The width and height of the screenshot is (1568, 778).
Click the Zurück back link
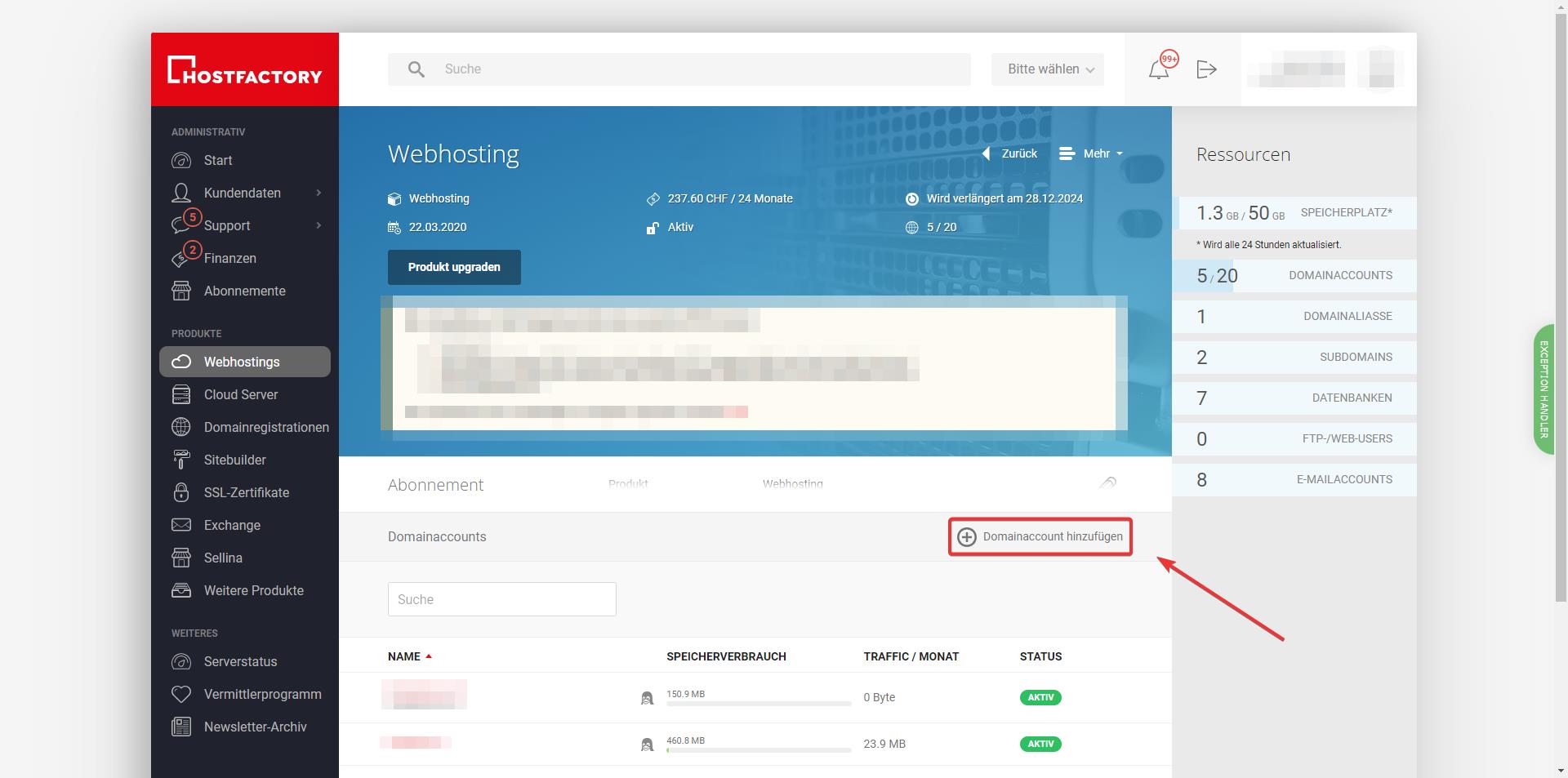click(1009, 153)
